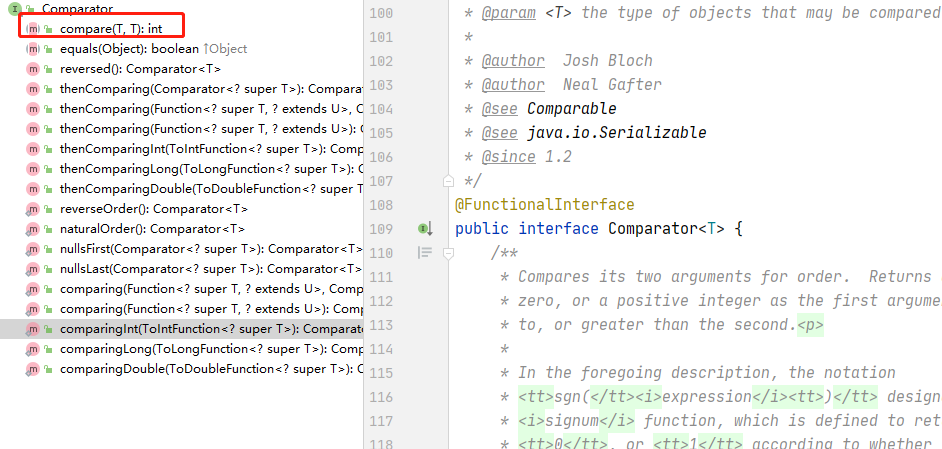Click the method icon beside naturalOrder()
This screenshot has width=942, height=449.
click(x=33, y=229)
